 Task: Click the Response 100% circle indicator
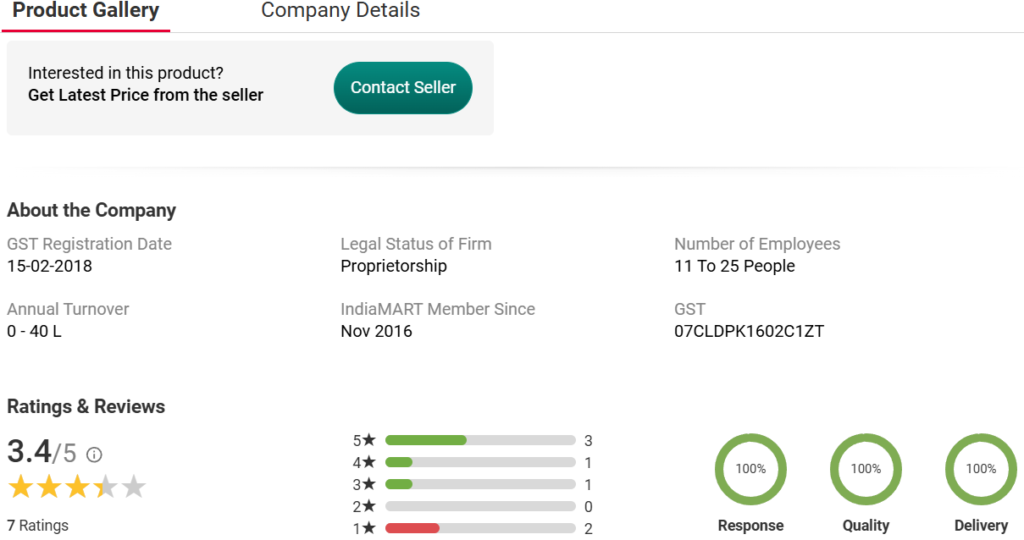pyautogui.click(x=750, y=469)
